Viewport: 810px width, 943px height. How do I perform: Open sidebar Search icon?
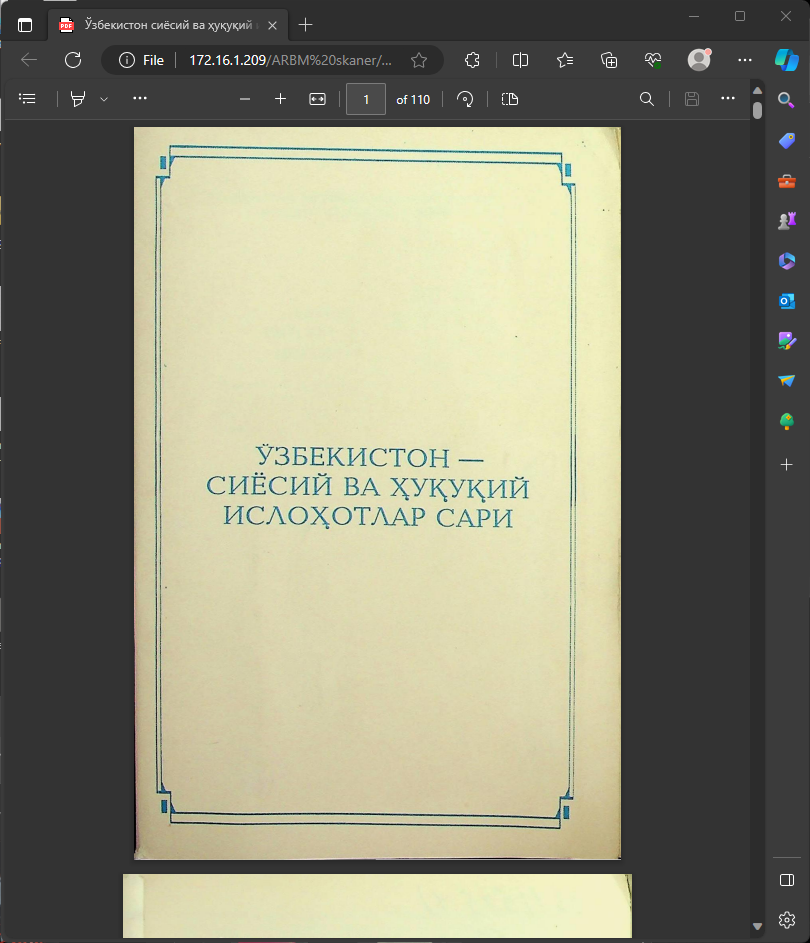787,100
